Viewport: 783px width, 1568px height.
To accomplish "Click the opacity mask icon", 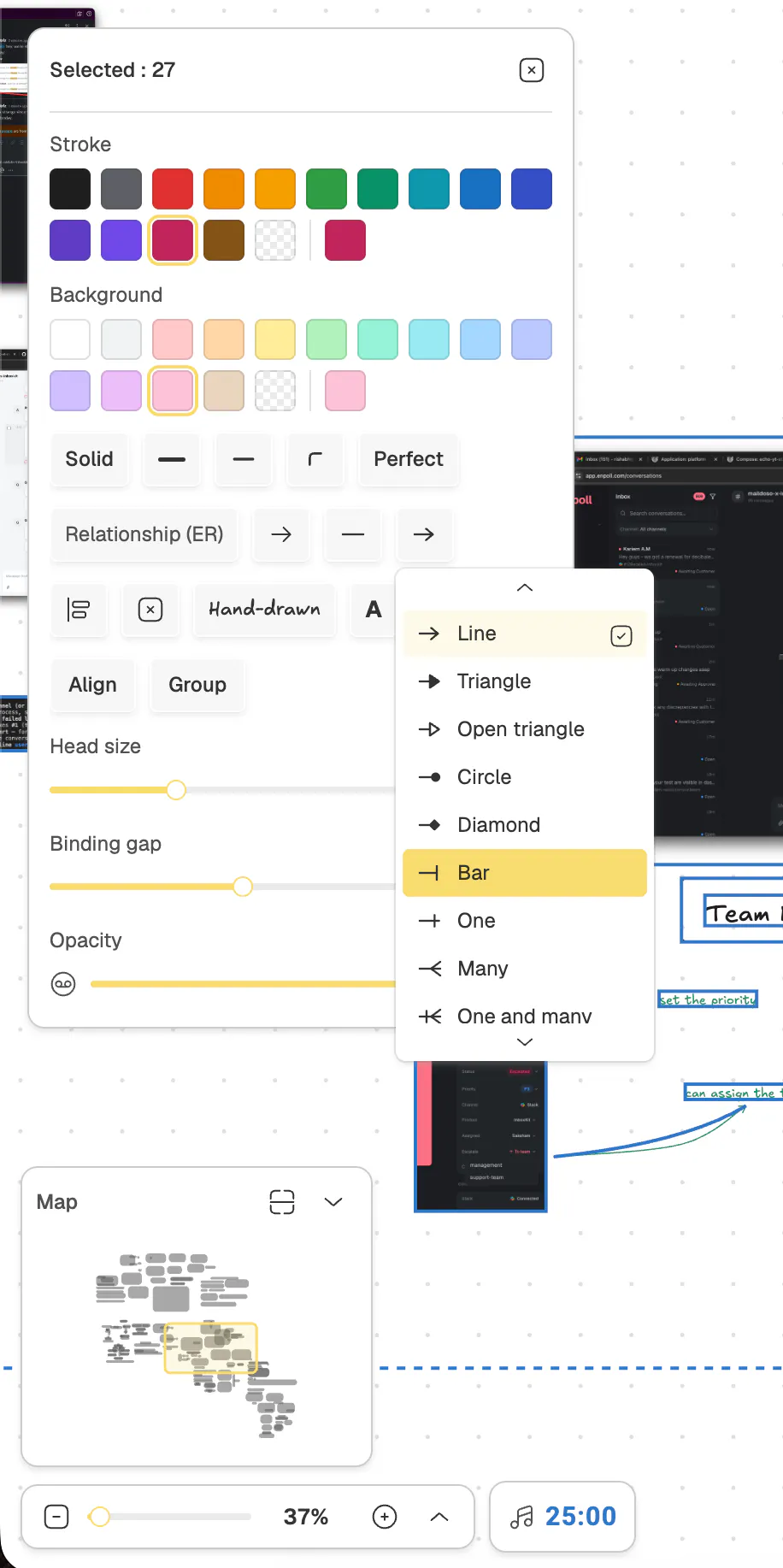I will click(x=63, y=984).
